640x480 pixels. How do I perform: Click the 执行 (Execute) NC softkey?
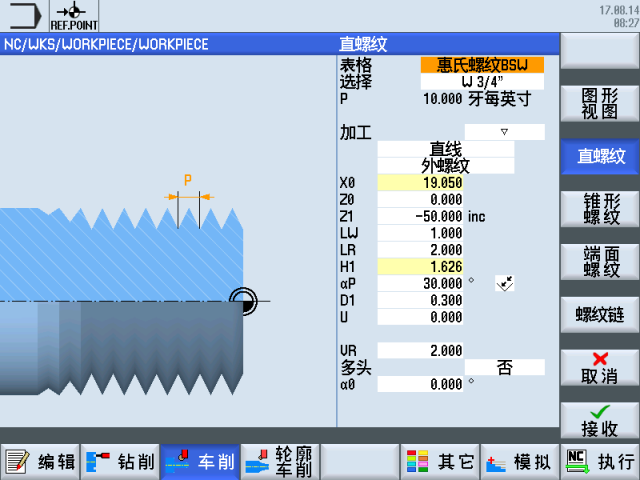point(600,462)
